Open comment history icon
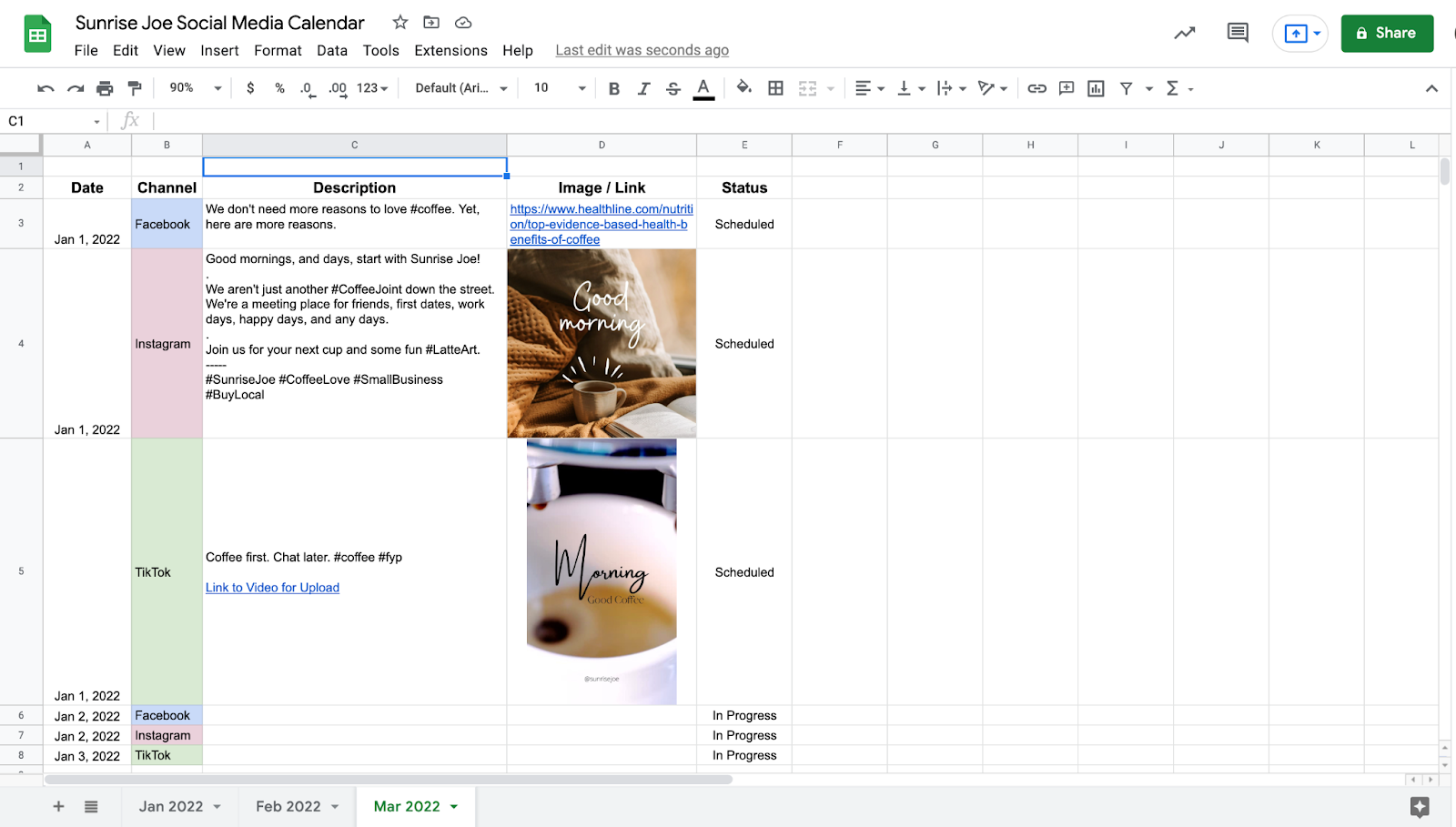The height and width of the screenshot is (827, 1456). pos(1238,34)
